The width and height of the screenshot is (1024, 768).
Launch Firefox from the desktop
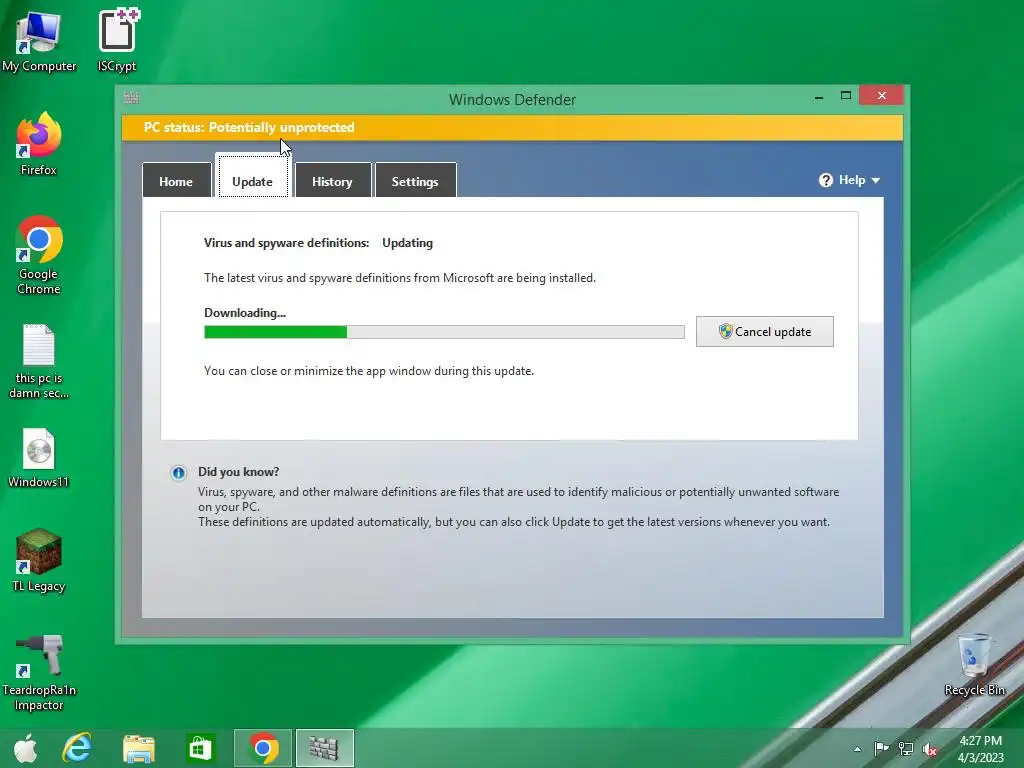39,144
